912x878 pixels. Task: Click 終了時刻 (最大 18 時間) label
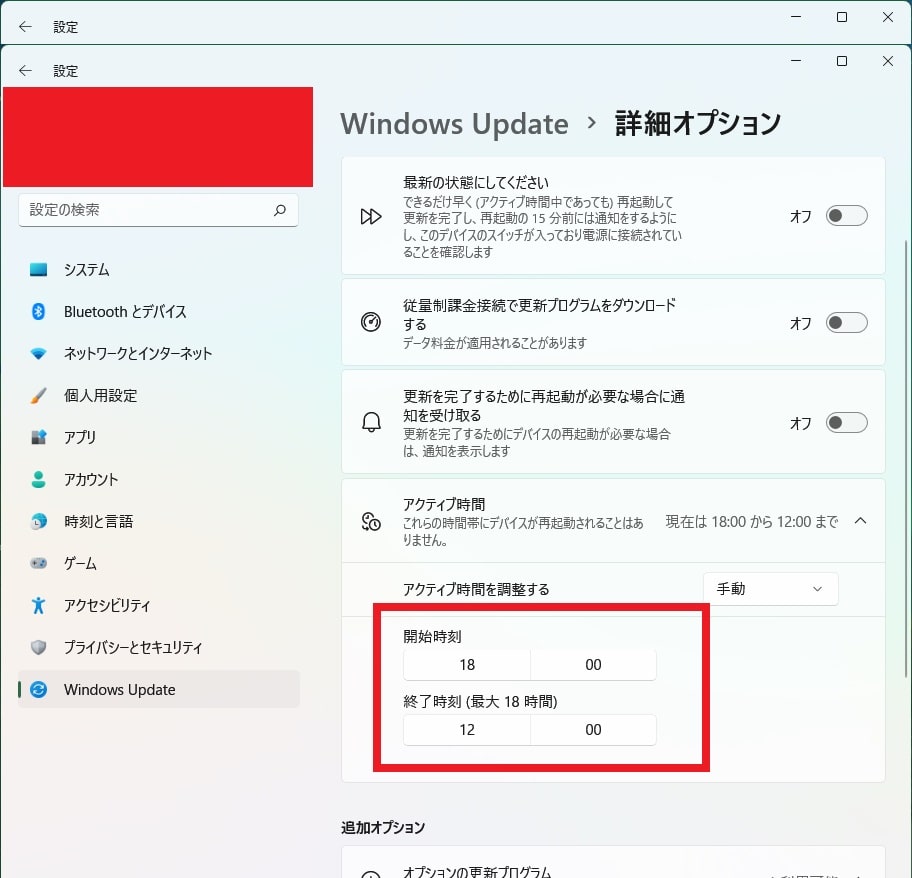480,702
